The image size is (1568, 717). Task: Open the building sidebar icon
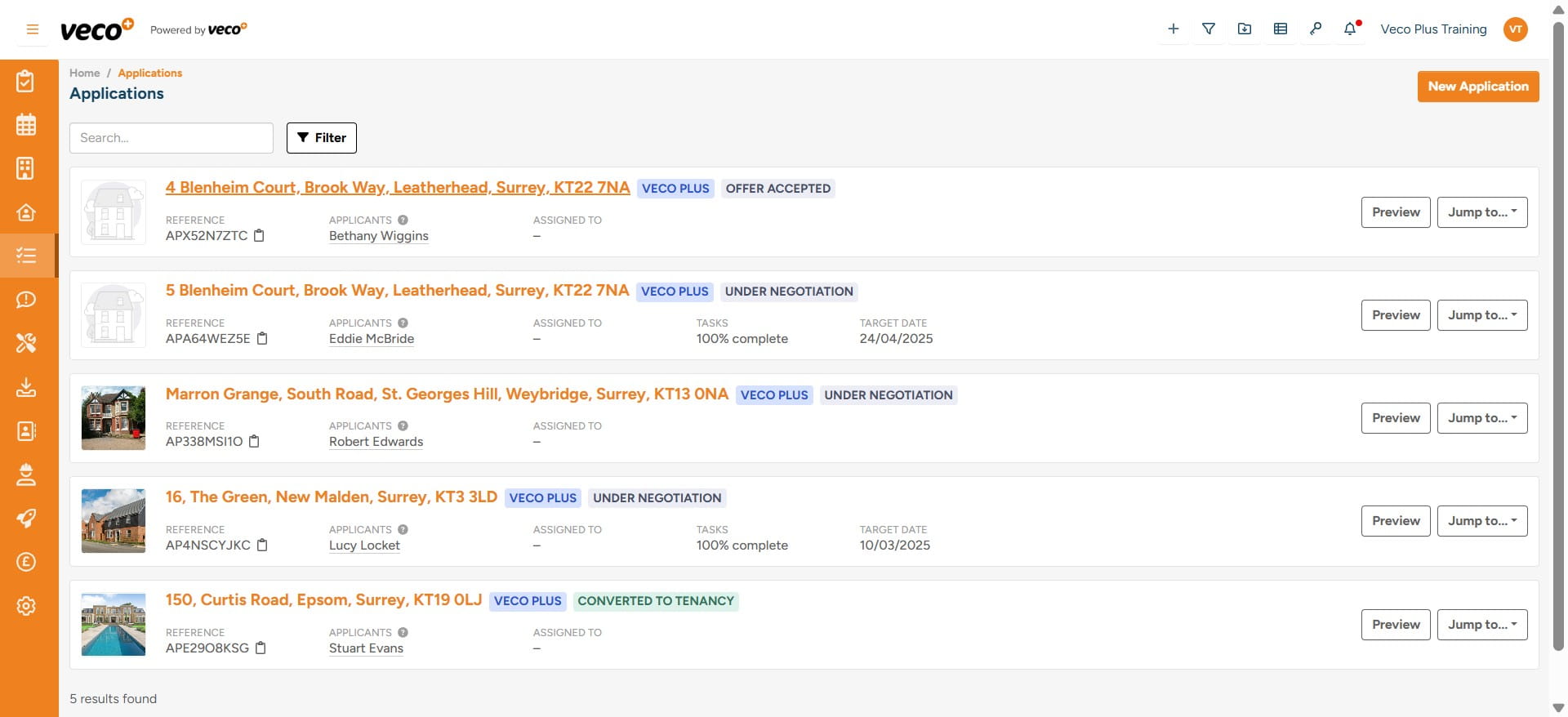click(26, 168)
